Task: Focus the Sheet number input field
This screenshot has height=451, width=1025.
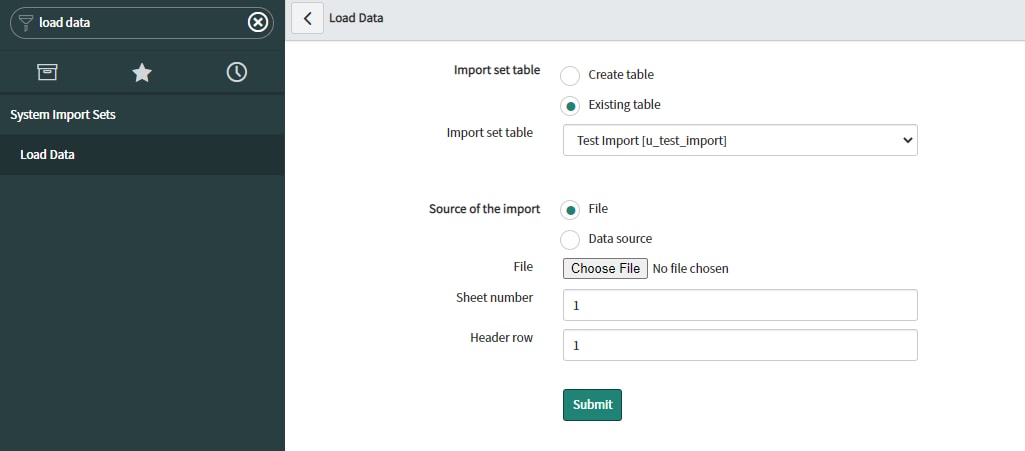Action: point(740,305)
